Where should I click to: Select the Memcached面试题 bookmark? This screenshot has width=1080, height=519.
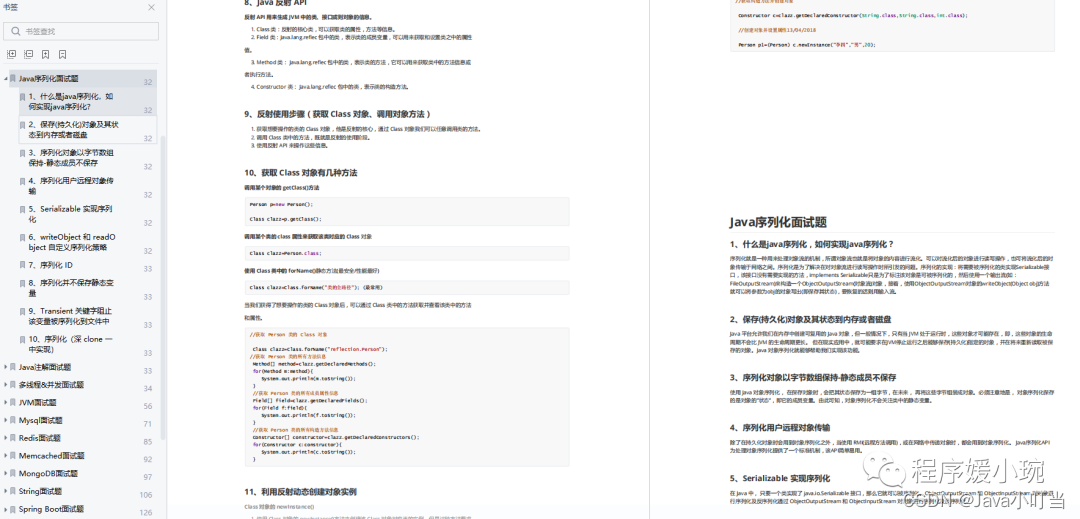click(x=52, y=456)
